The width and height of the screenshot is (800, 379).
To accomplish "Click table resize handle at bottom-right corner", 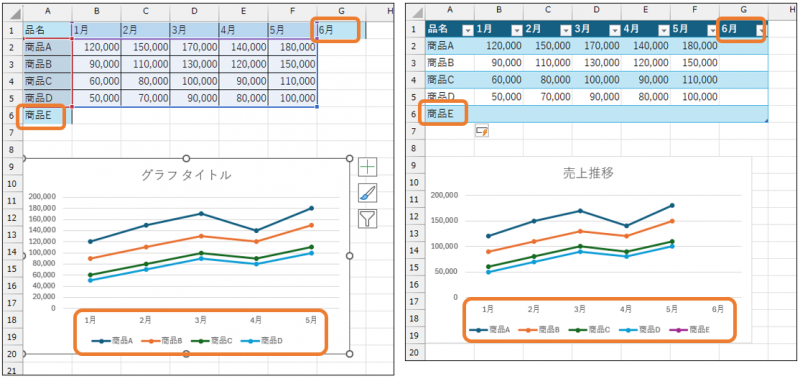I will click(x=765, y=120).
